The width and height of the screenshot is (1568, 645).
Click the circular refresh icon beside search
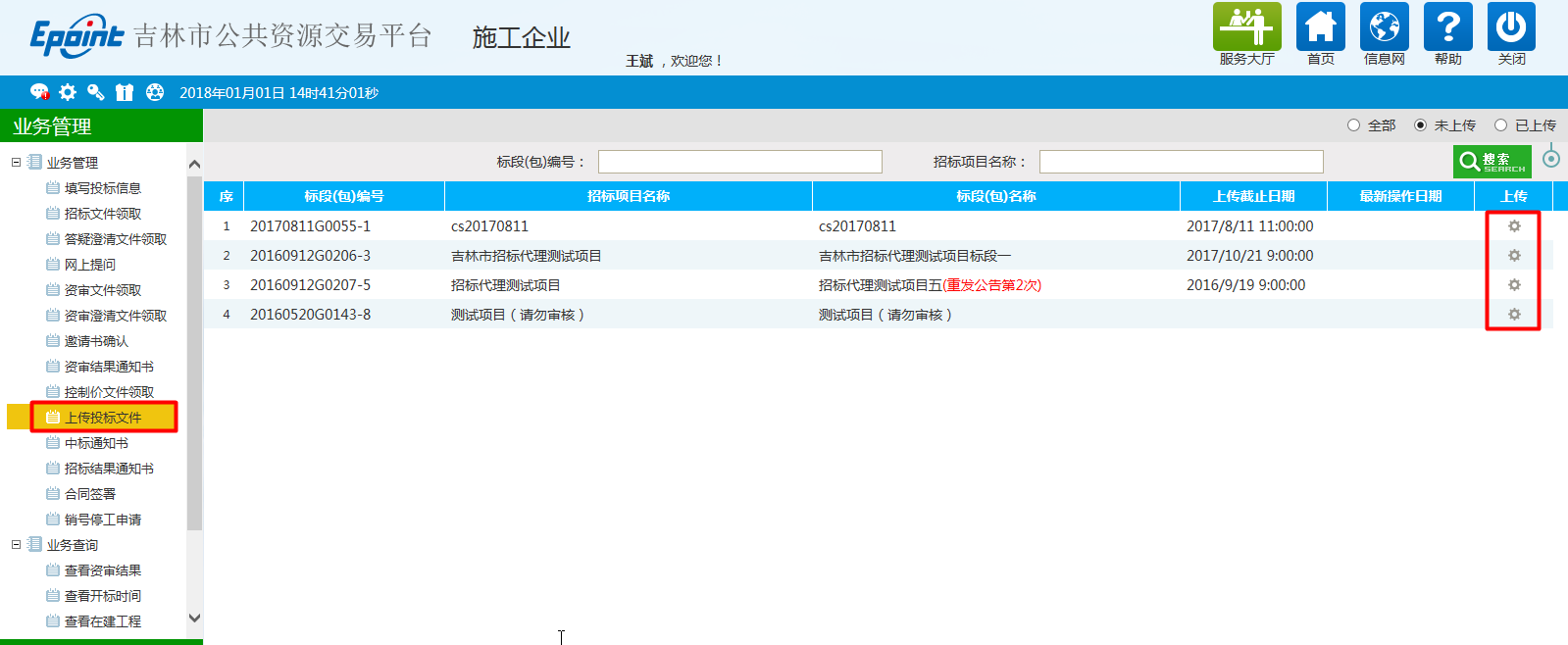1550,157
